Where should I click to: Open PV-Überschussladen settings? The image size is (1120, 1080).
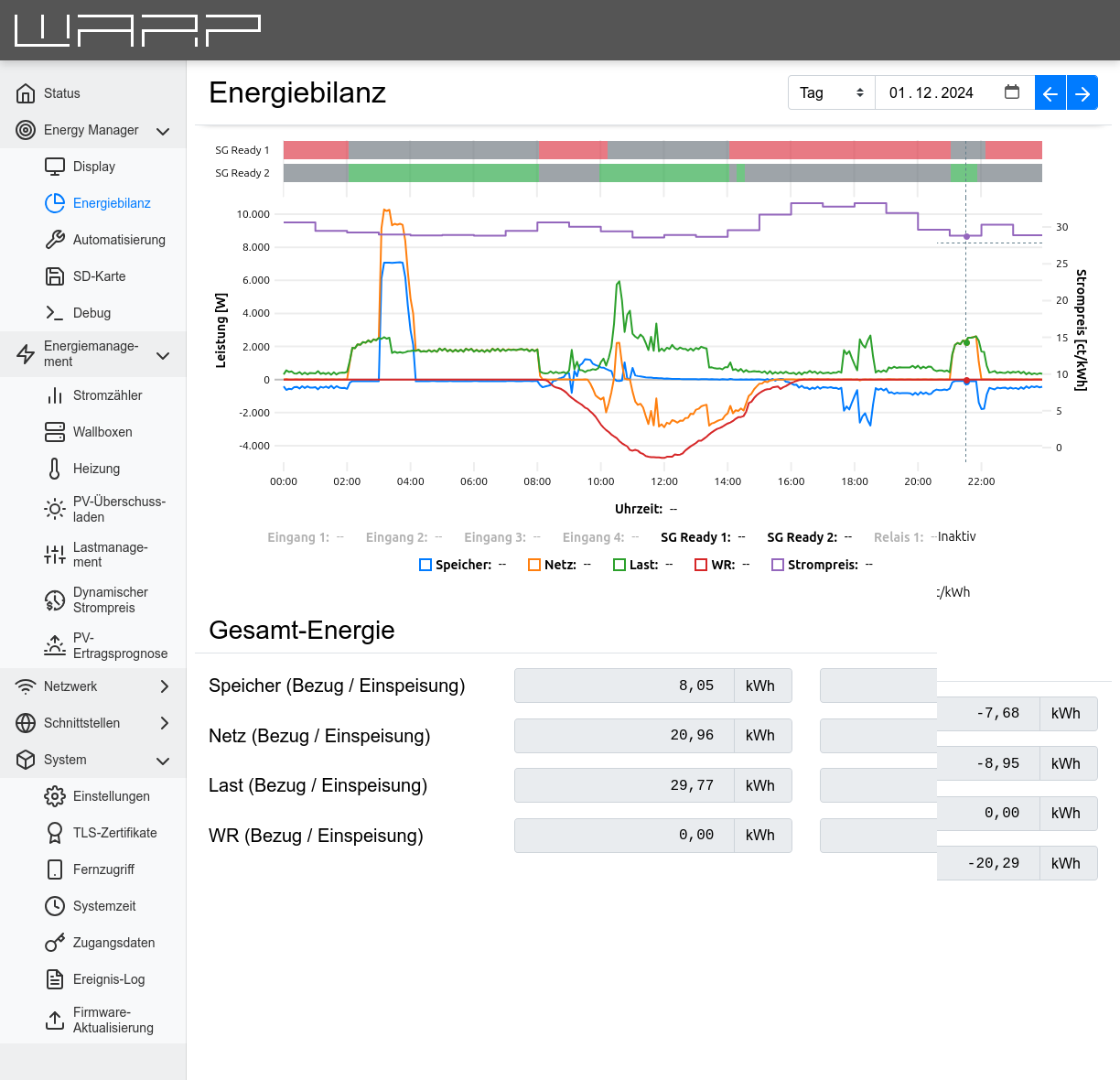[x=110, y=510]
